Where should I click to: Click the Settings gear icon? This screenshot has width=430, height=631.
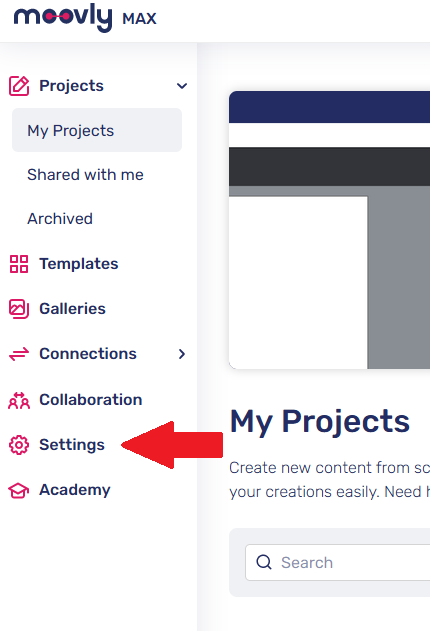[19, 445]
